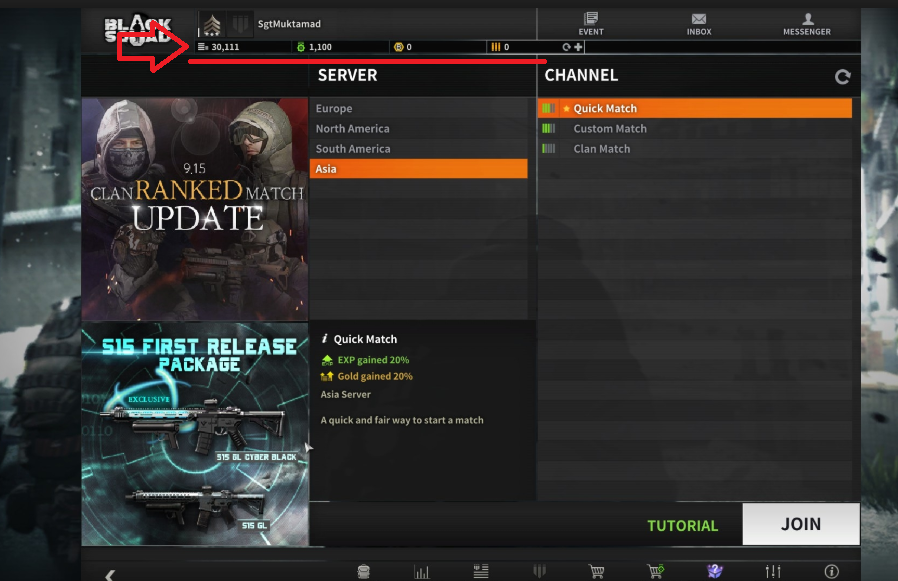
Task: Open the ranking list icon
Action: pos(481,571)
